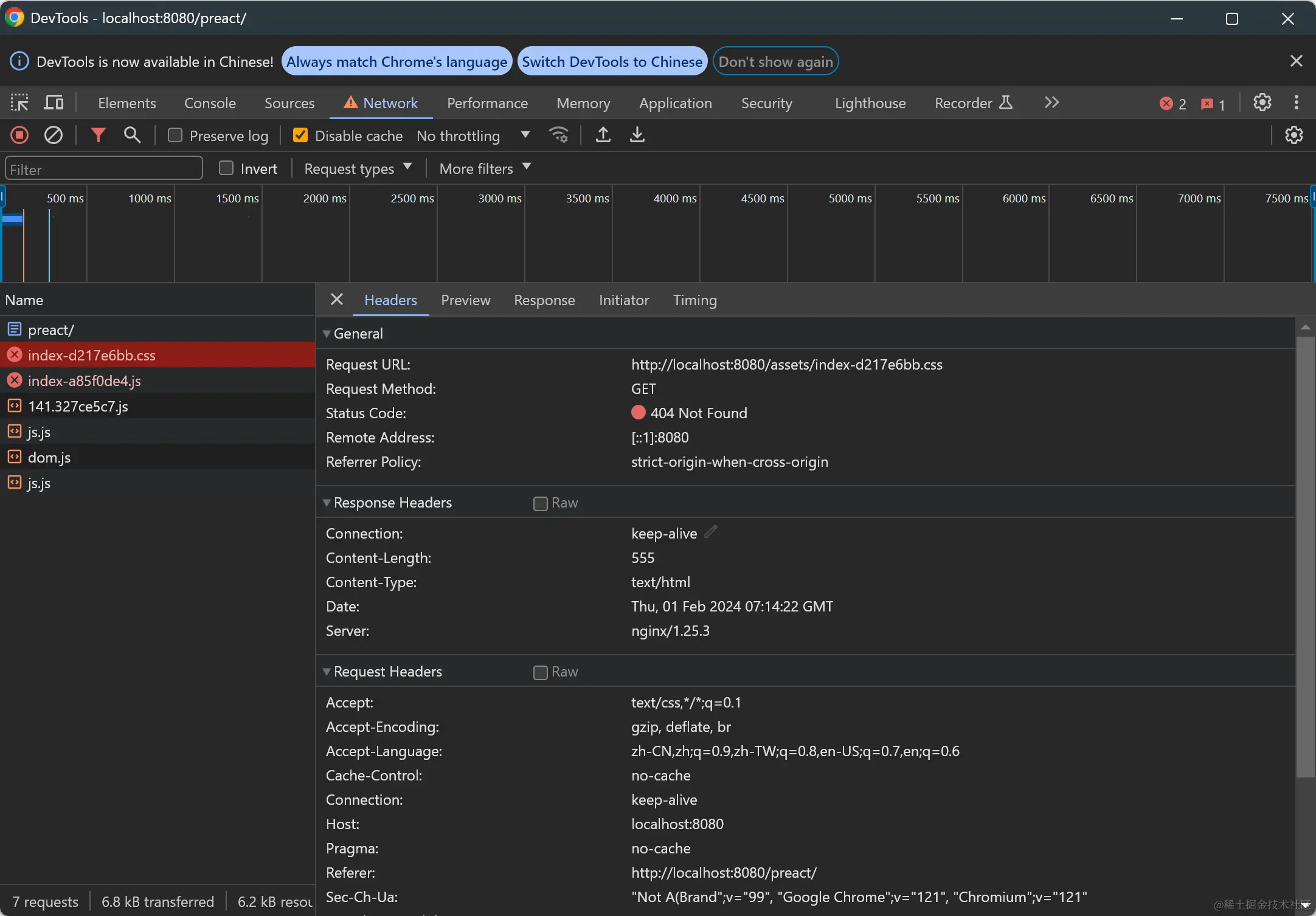Open the Request types dropdown
1316x916 pixels.
[x=358, y=168]
